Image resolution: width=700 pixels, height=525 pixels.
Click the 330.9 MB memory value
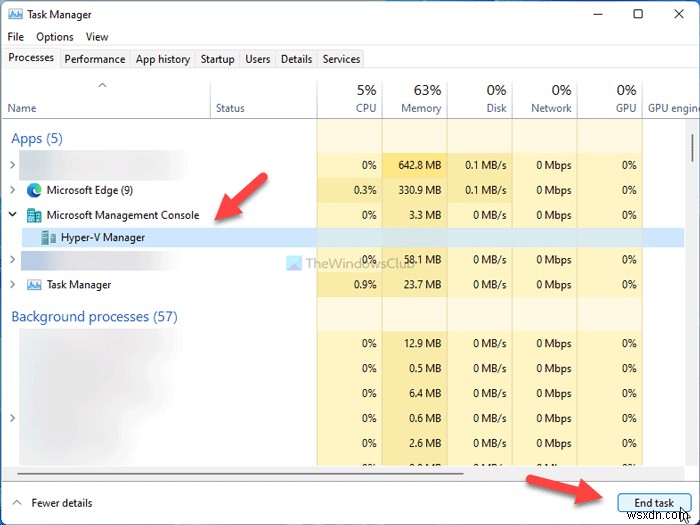coord(420,190)
